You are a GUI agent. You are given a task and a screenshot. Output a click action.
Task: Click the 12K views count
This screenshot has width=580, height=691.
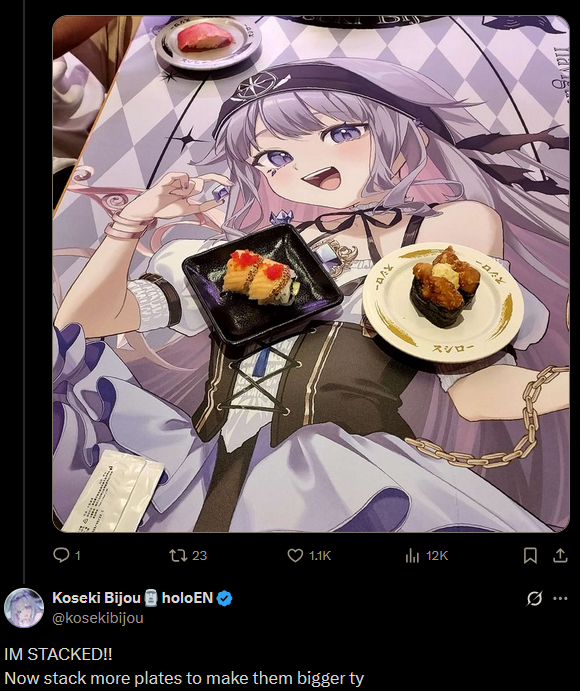click(437, 556)
